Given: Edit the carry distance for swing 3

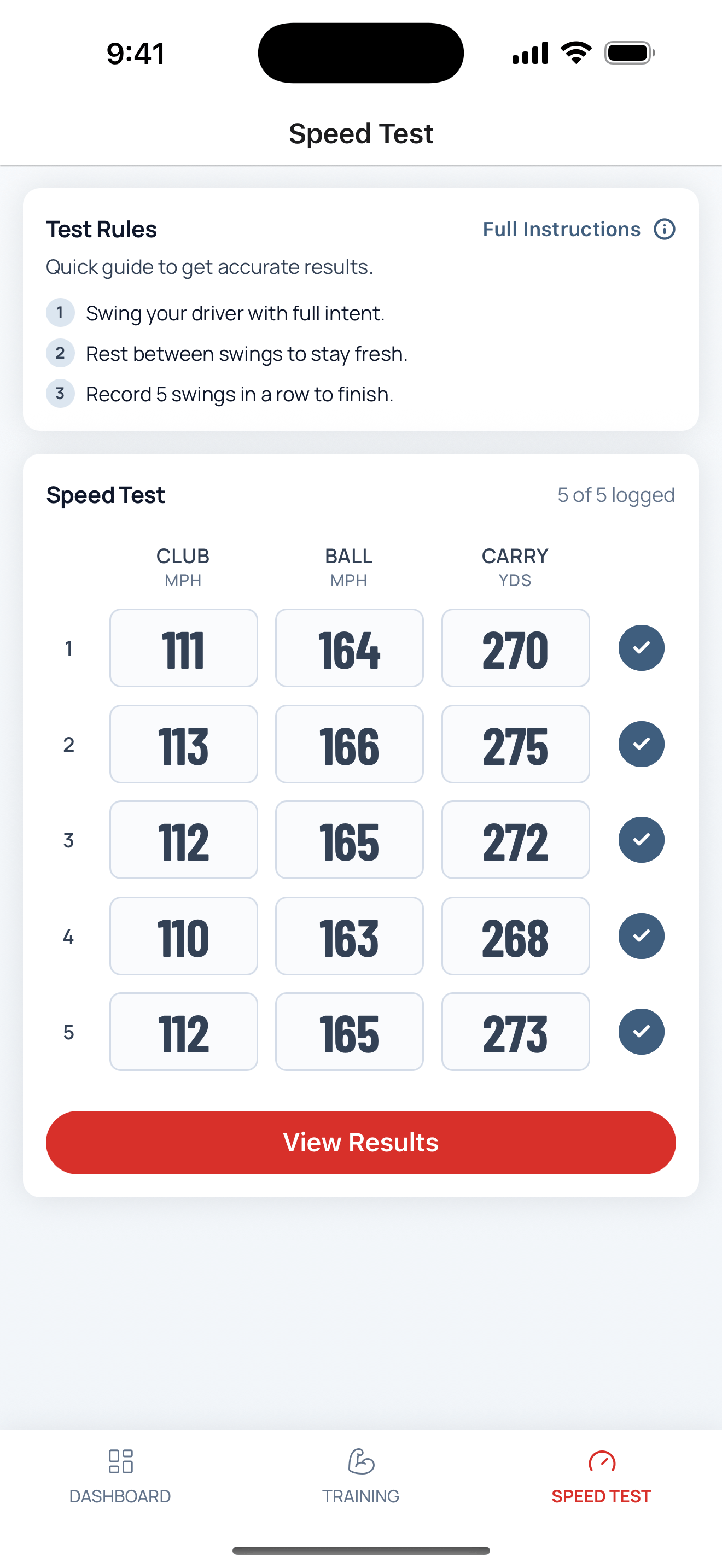Looking at the screenshot, I should [515, 839].
